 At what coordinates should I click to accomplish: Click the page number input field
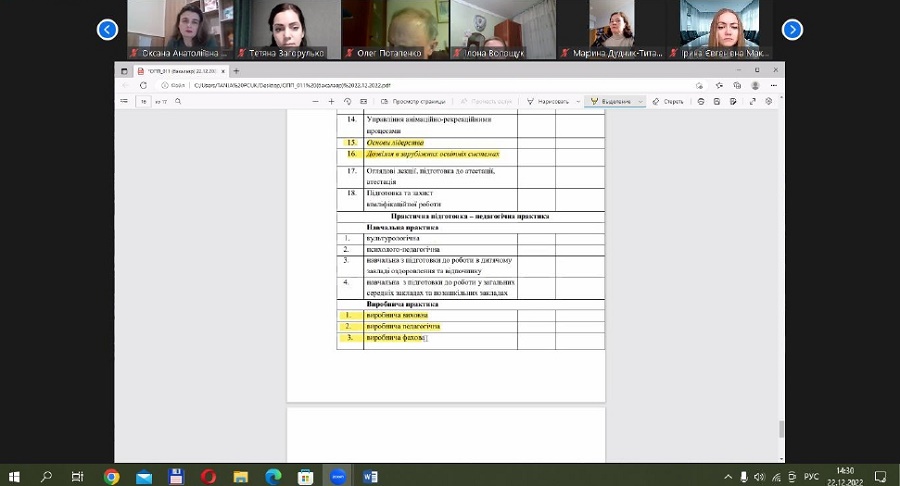tap(145, 101)
